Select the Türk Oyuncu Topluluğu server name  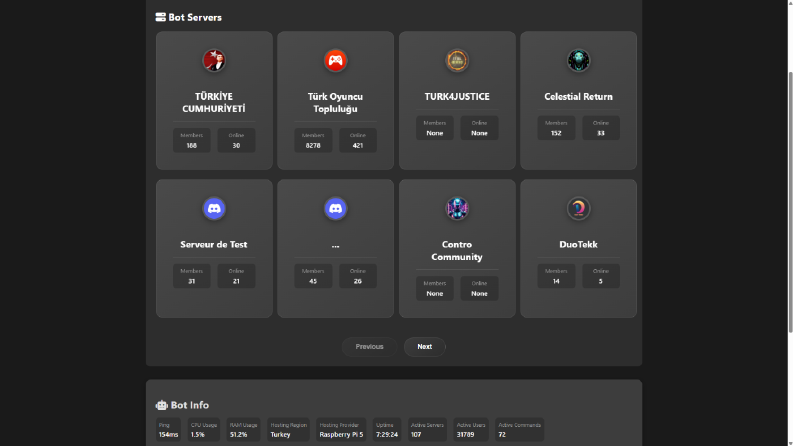click(335, 103)
